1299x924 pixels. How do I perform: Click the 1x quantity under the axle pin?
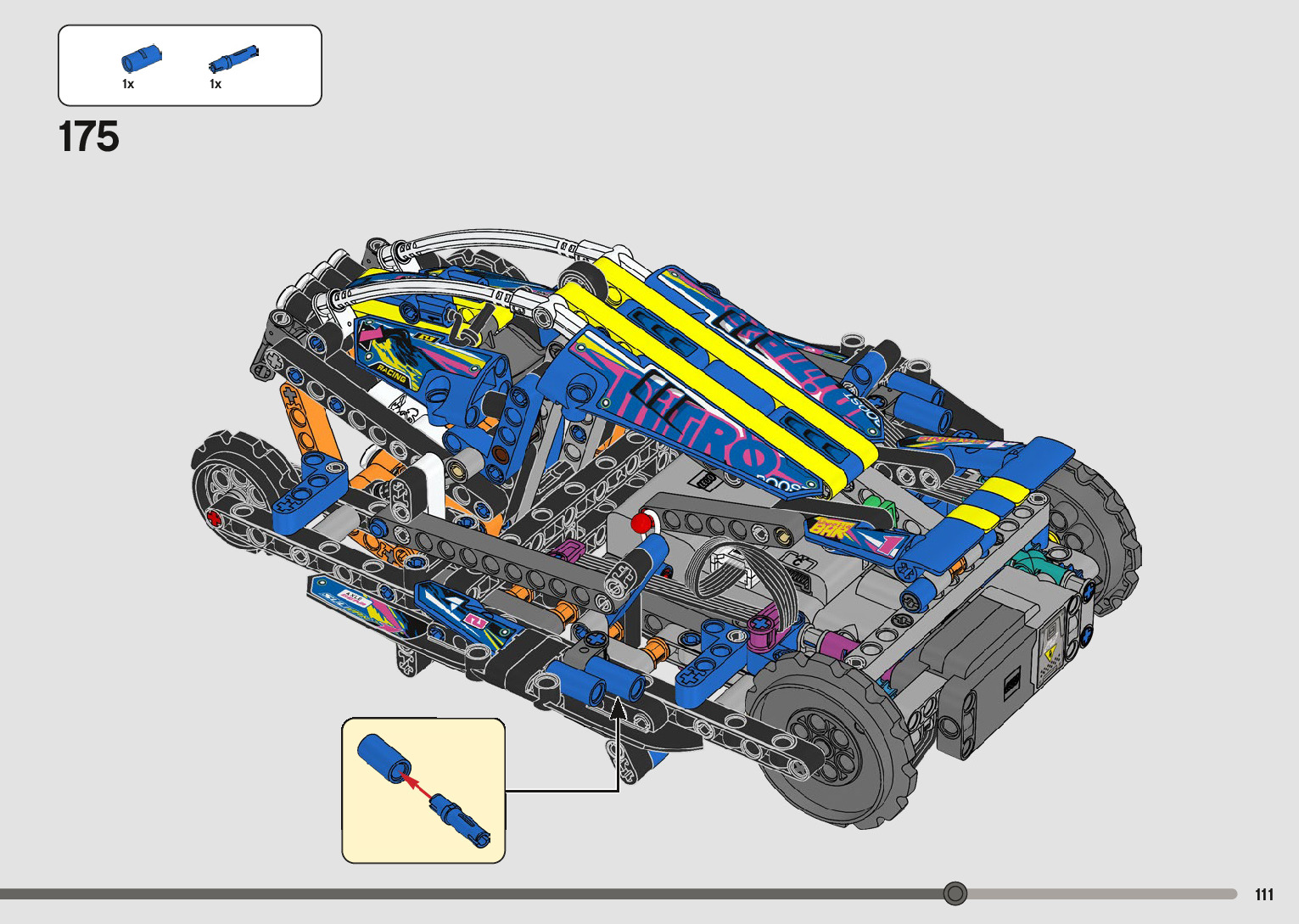(x=216, y=84)
